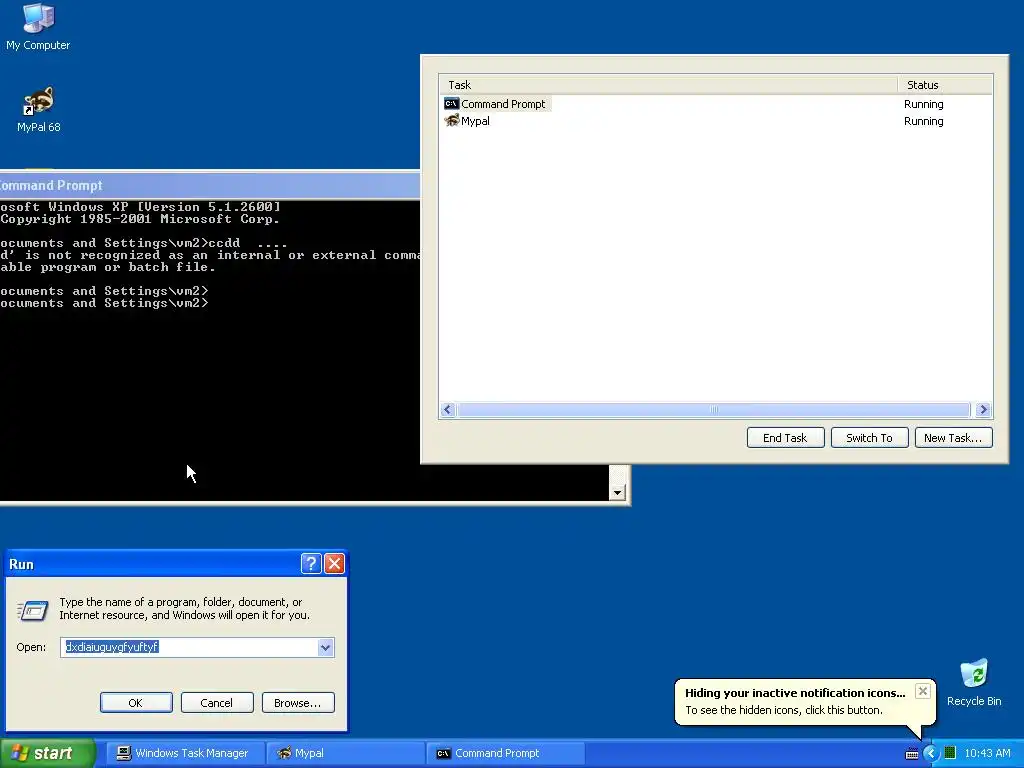Click Running status of Command Prompt row
This screenshot has width=1024, height=768.
coord(923,104)
